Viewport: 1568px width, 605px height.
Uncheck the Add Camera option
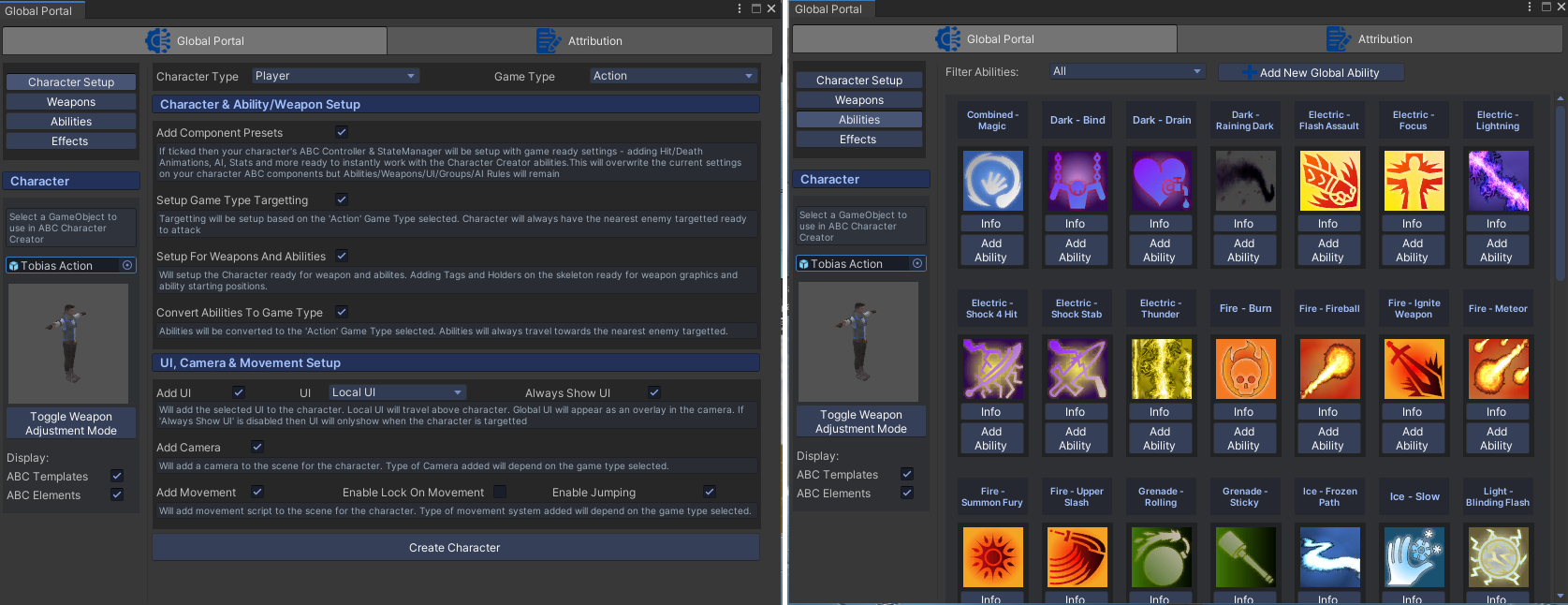click(257, 447)
